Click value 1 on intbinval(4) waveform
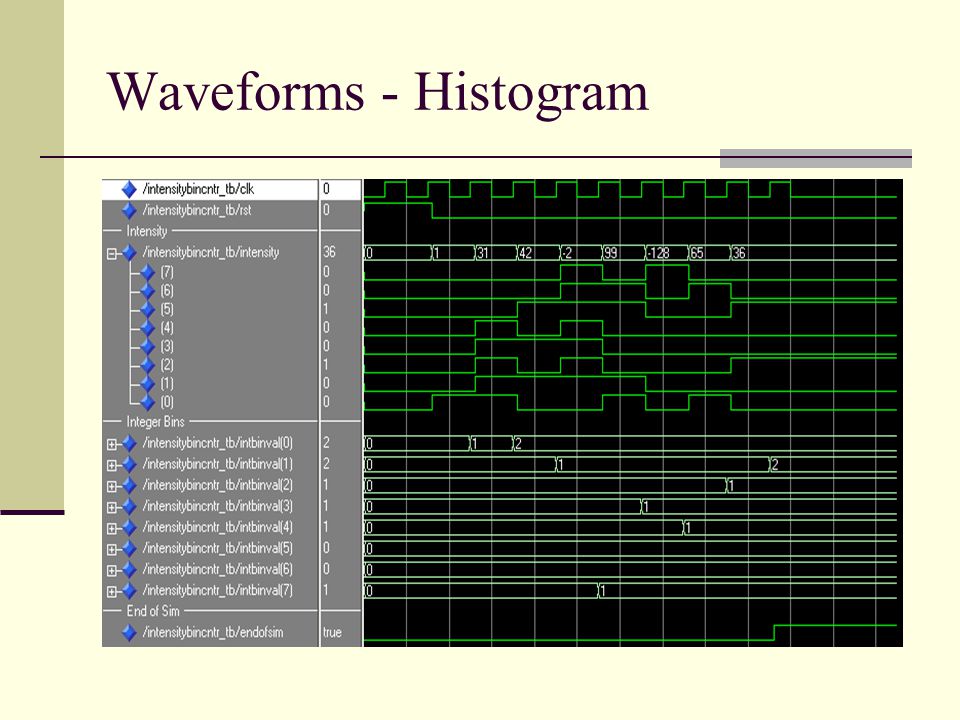Viewport: 960px width, 720px height. coord(688,528)
